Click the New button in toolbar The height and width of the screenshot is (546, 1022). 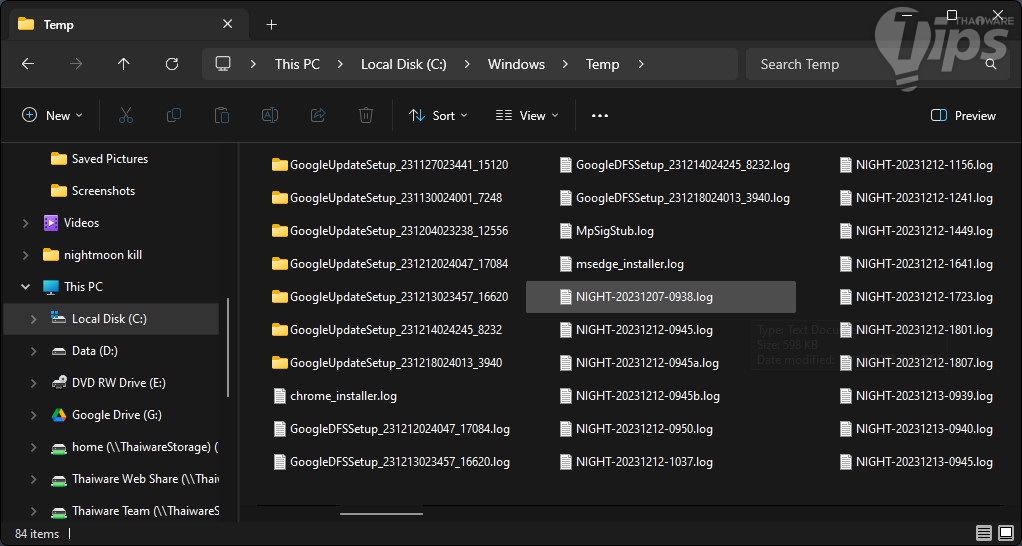[52, 116]
